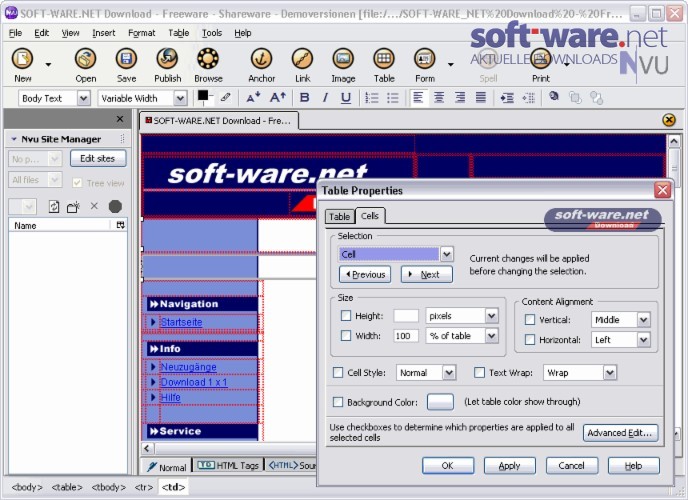The width and height of the screenshot is (688, 500).
Task: Open the Format menu
Action: click(141, 33)
